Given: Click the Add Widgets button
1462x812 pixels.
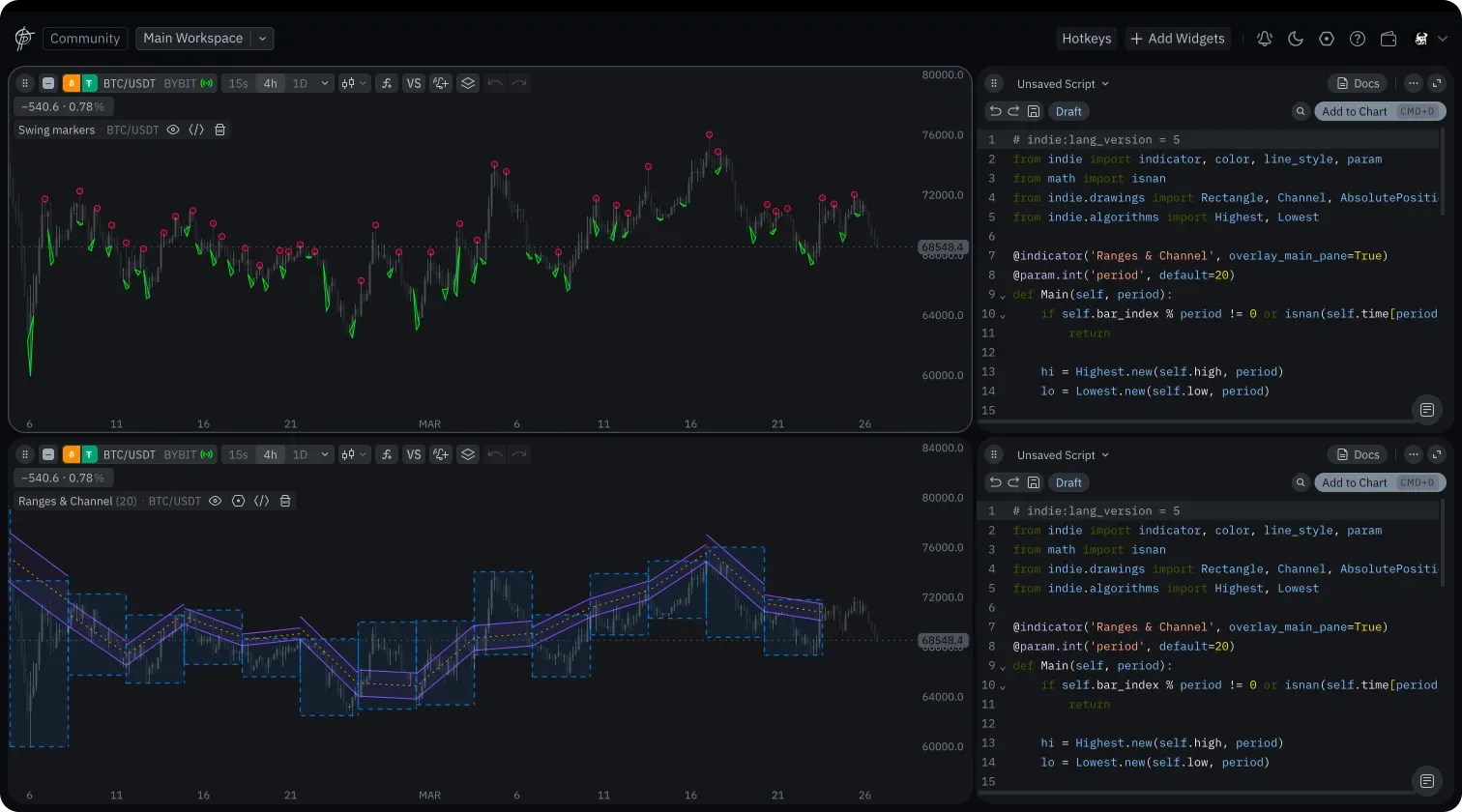Looking at the screenshot, I should [1178, 39].
